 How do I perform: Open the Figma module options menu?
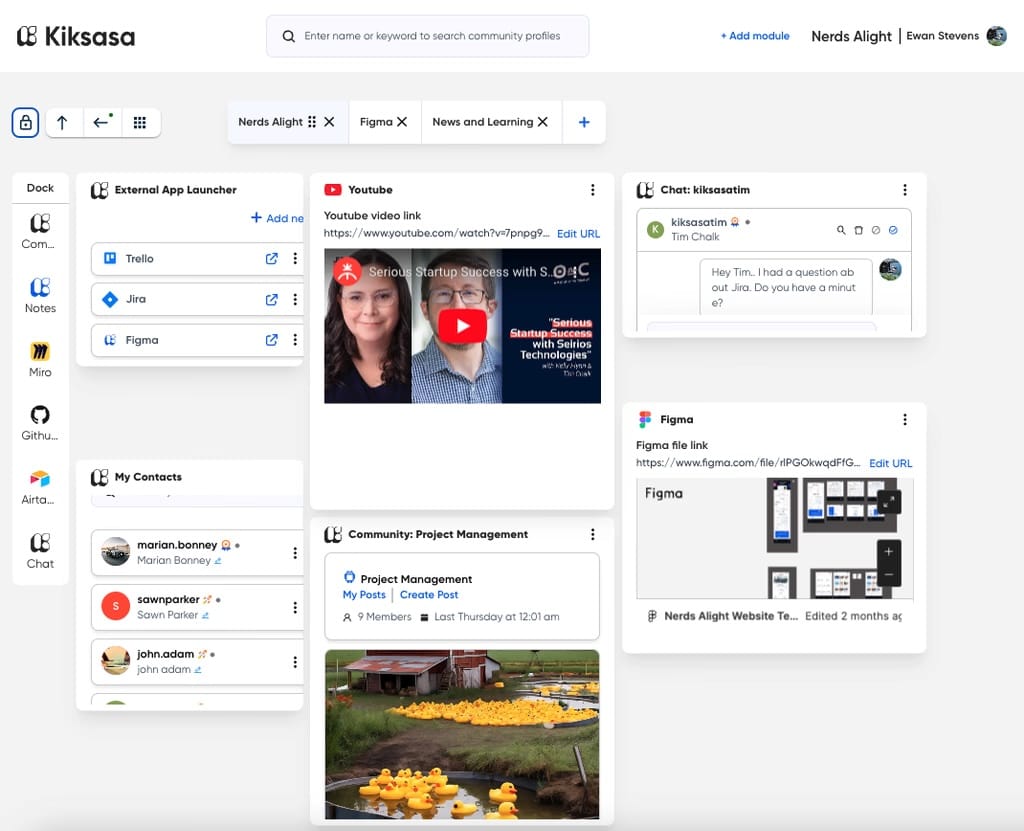[905, 419]
